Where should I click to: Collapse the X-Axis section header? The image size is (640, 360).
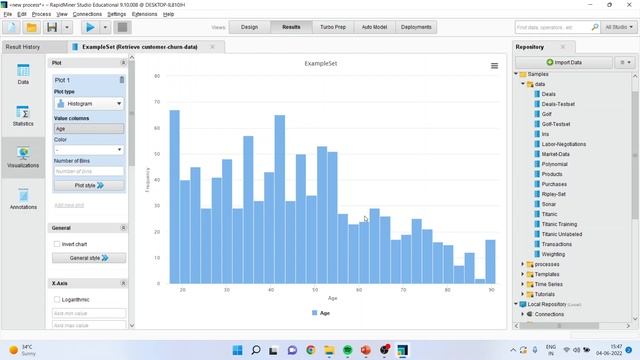tap(123, 283)
